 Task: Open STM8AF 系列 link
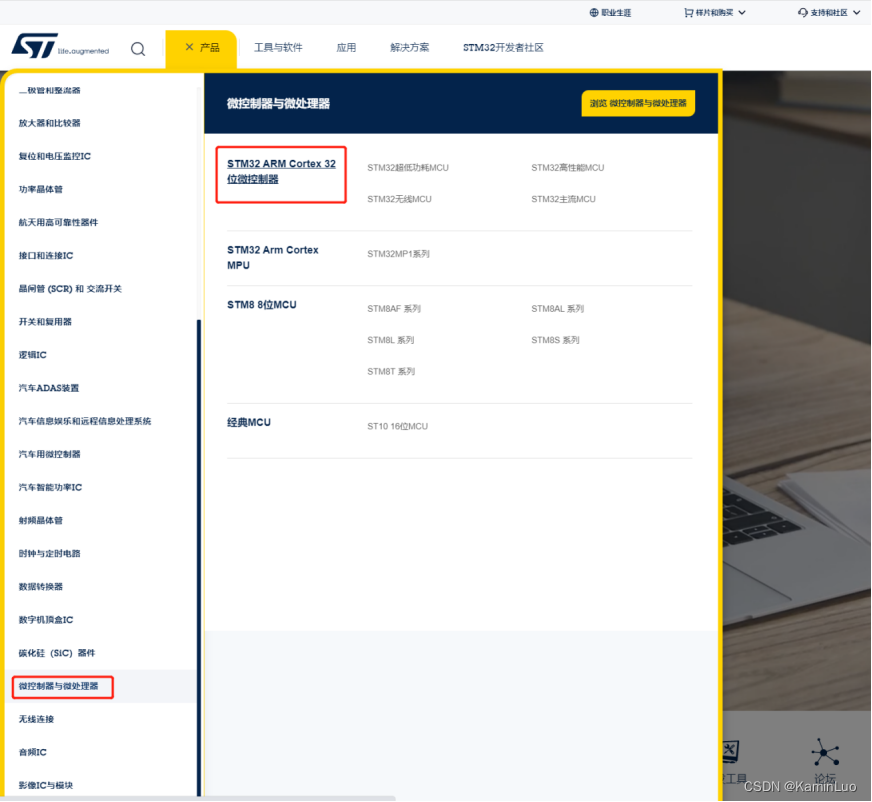coord(394,309)
